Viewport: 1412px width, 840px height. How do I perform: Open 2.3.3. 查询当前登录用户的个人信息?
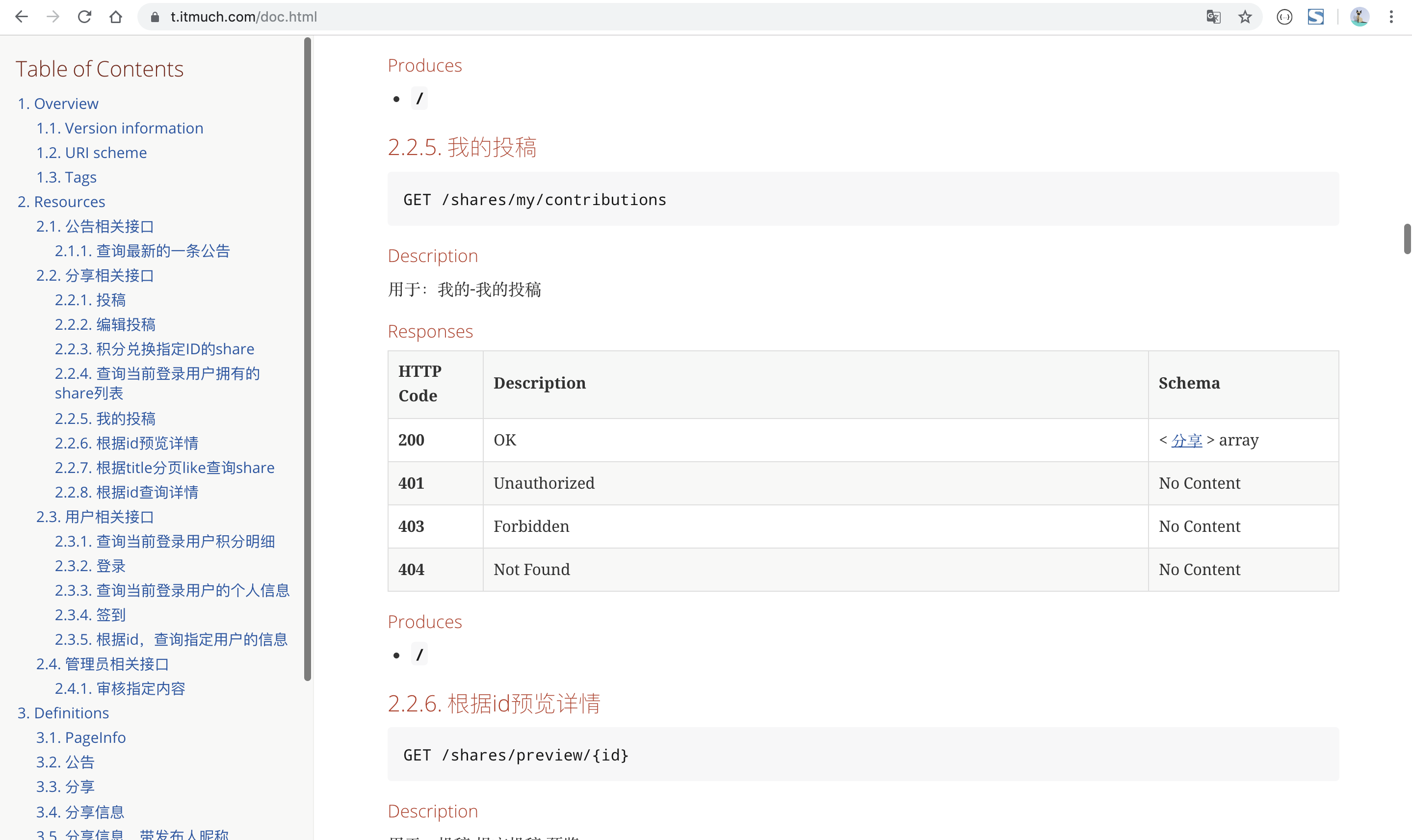[172, 590]
